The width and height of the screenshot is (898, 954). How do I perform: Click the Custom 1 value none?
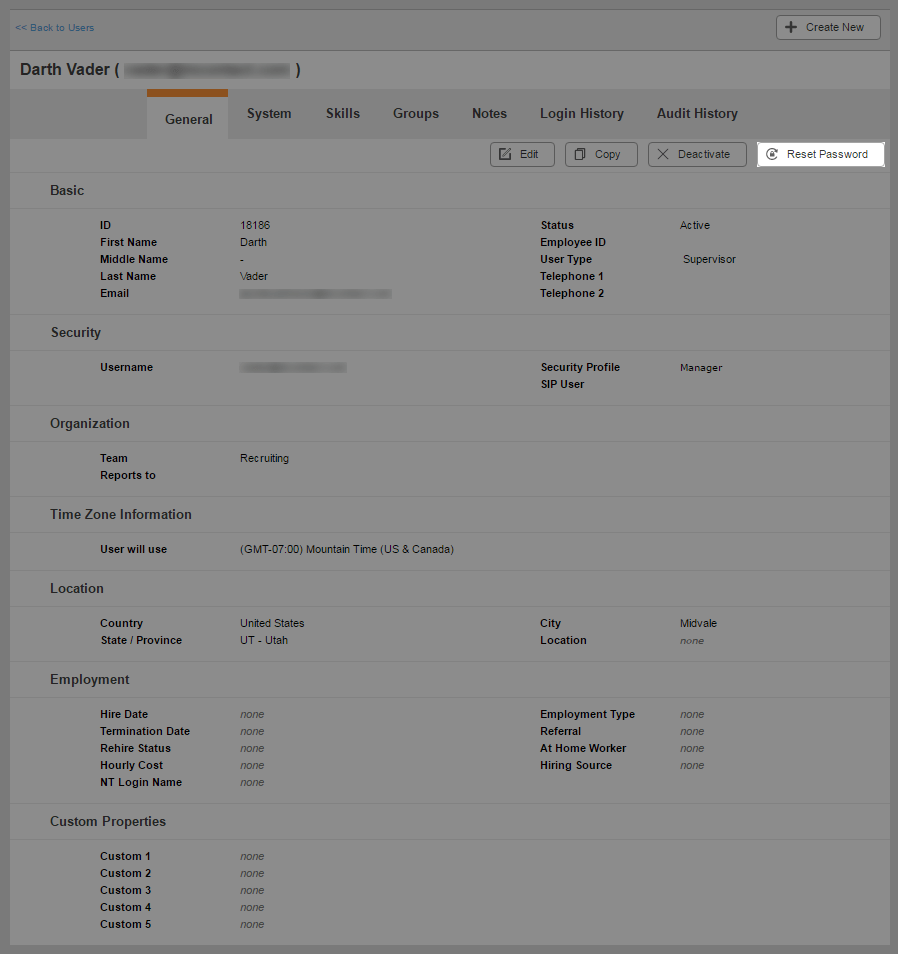tap(252, 857)
